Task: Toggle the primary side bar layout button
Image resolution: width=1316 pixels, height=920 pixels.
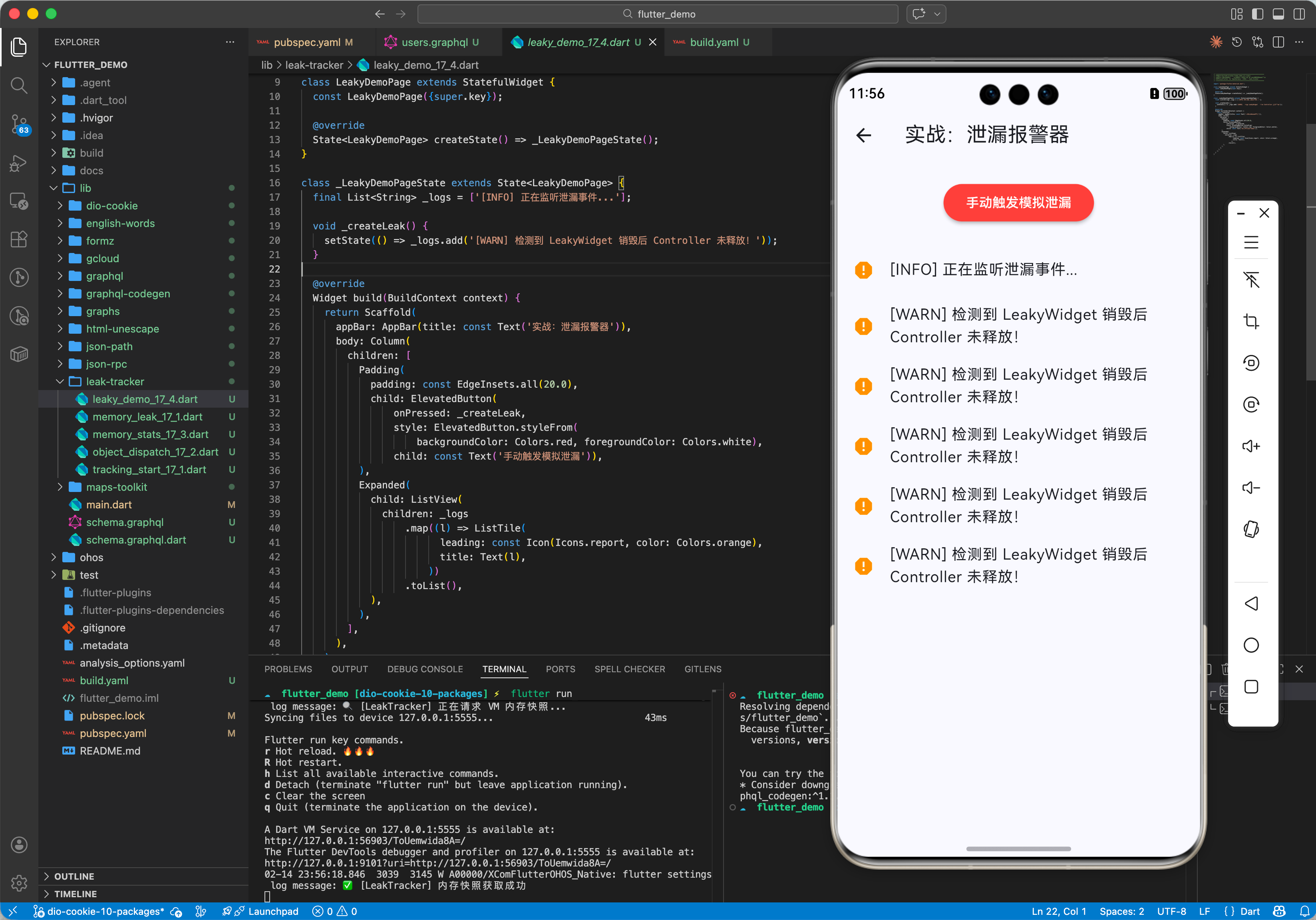Action: click(x=1257, y=14)
